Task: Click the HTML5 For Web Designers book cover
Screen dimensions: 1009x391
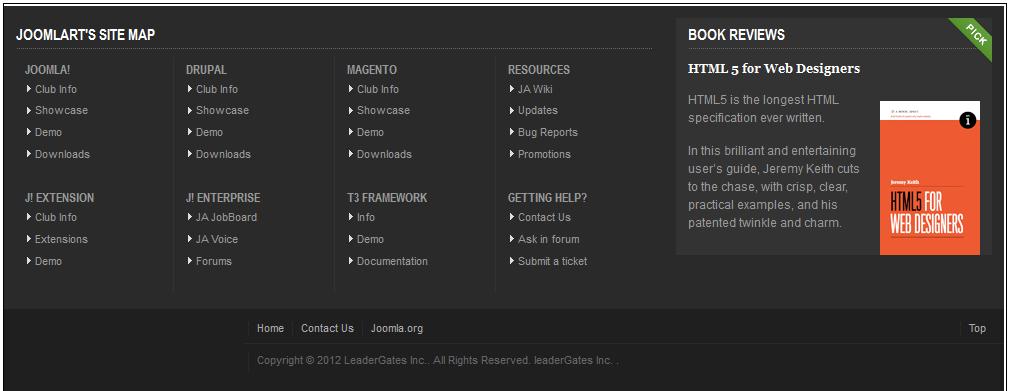Action: tap(930, 177)
